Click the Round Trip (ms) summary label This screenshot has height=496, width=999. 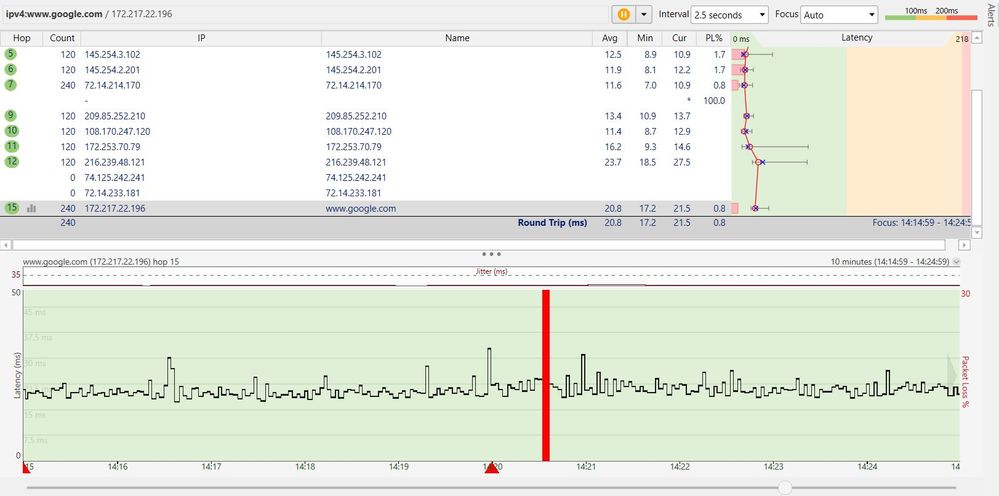(x=552, y=223)
